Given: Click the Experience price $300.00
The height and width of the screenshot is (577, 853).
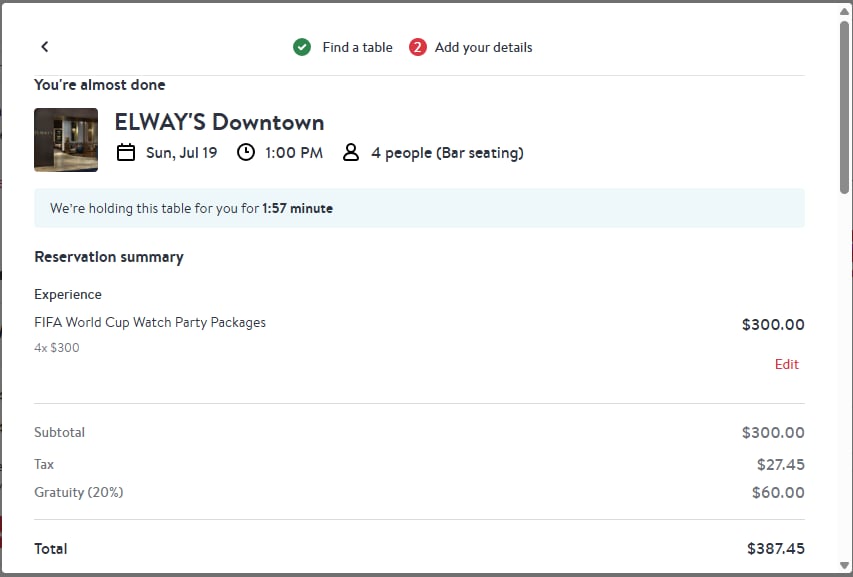Looking at the screenshot, I should (773, 325).
